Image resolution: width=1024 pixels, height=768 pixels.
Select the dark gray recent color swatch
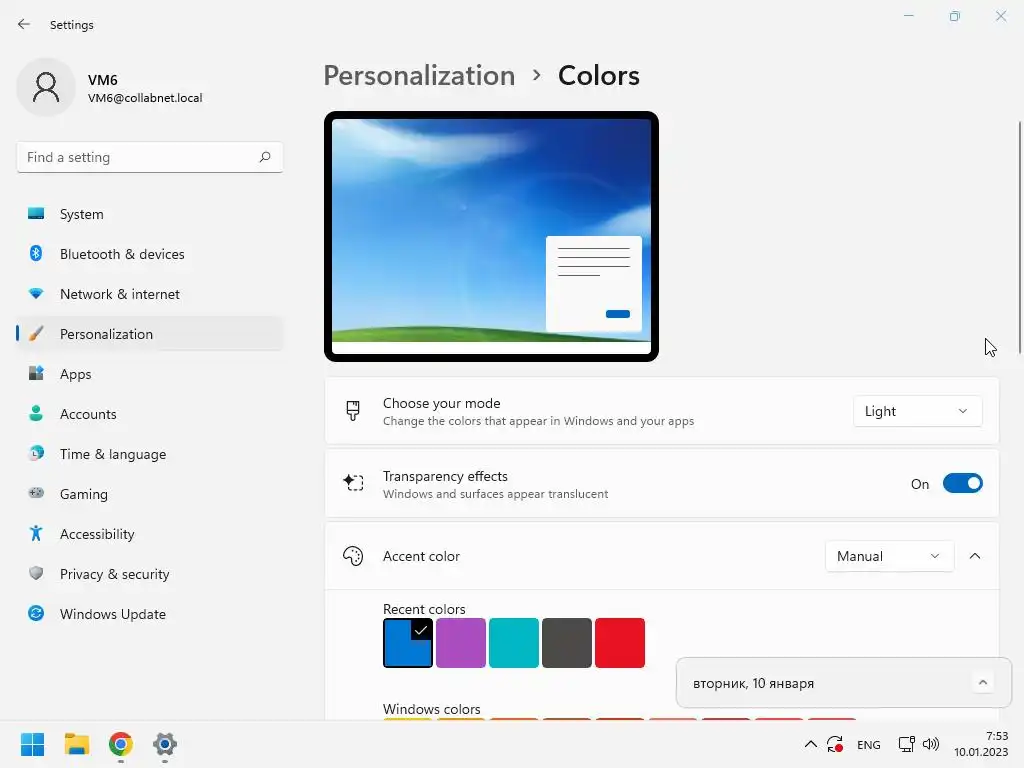567,643
